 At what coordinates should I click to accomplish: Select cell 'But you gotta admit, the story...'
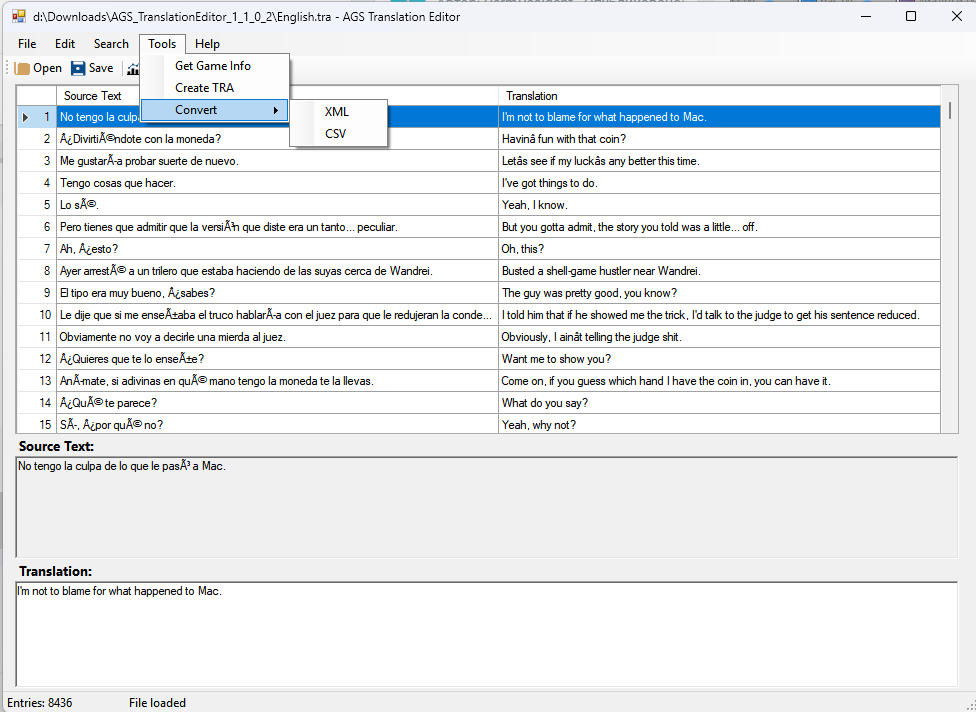pyautogui.click(x=720, y=227)
